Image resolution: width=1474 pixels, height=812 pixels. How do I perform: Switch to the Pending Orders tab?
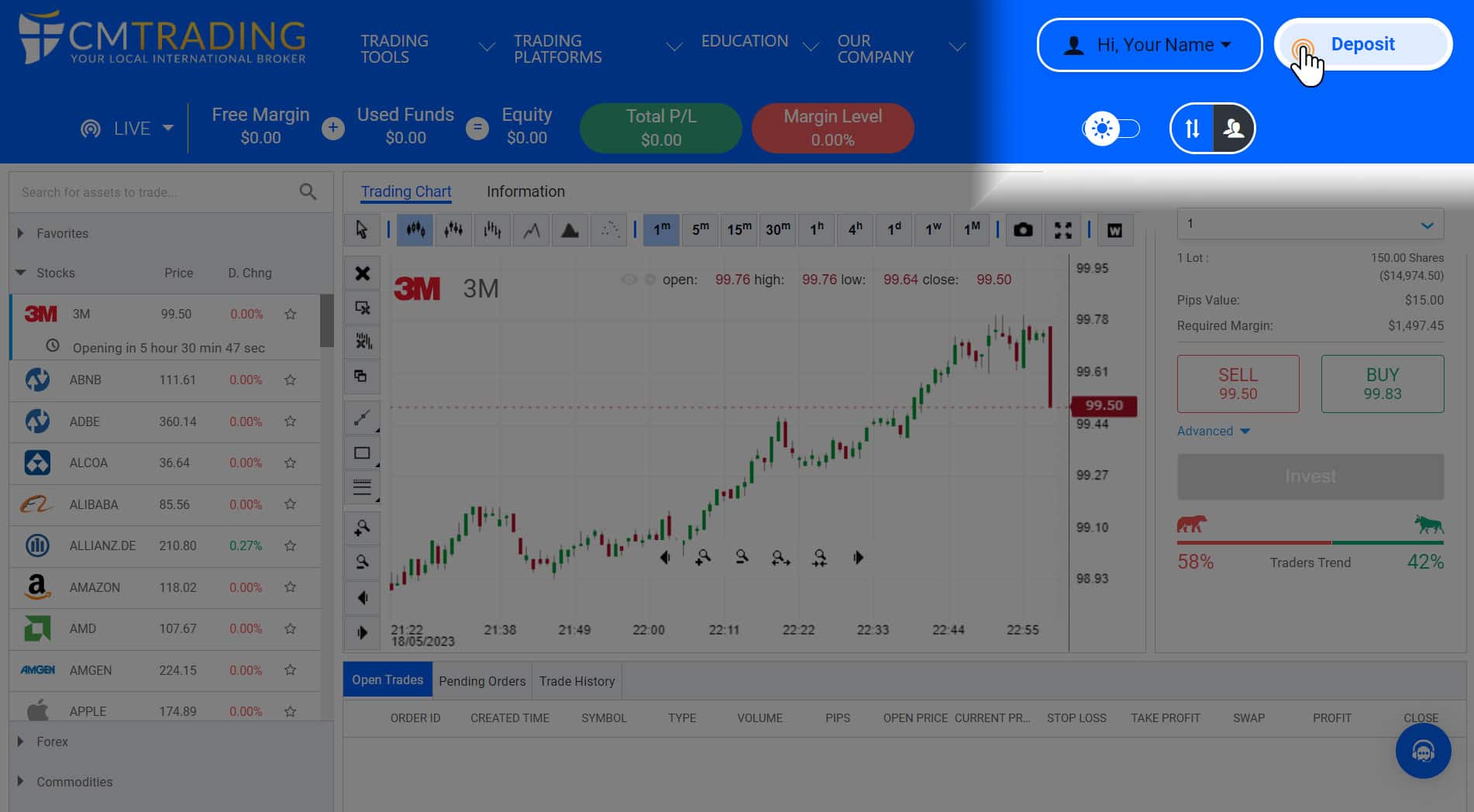pyautogui.click(x=482, y=681)
